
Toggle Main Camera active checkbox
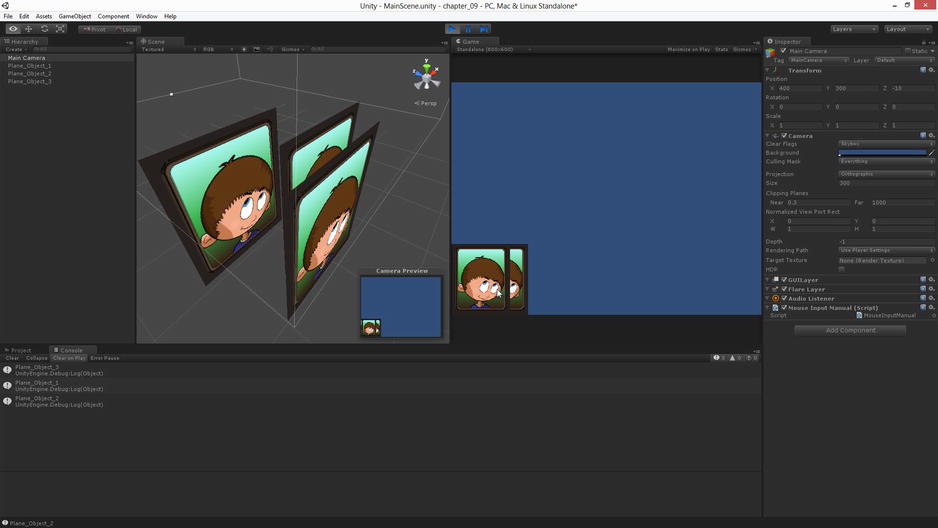pos(784,51)
